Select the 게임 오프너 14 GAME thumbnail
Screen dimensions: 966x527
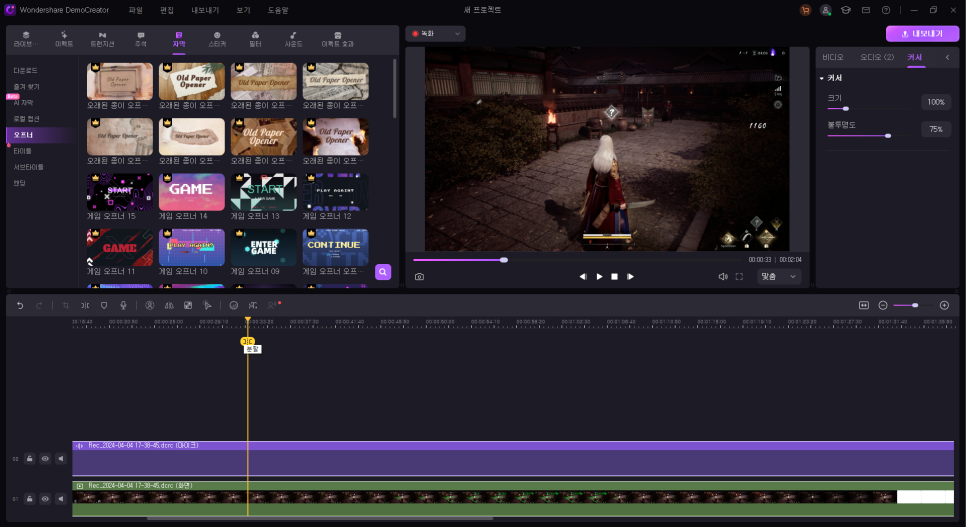pos(192,192)
